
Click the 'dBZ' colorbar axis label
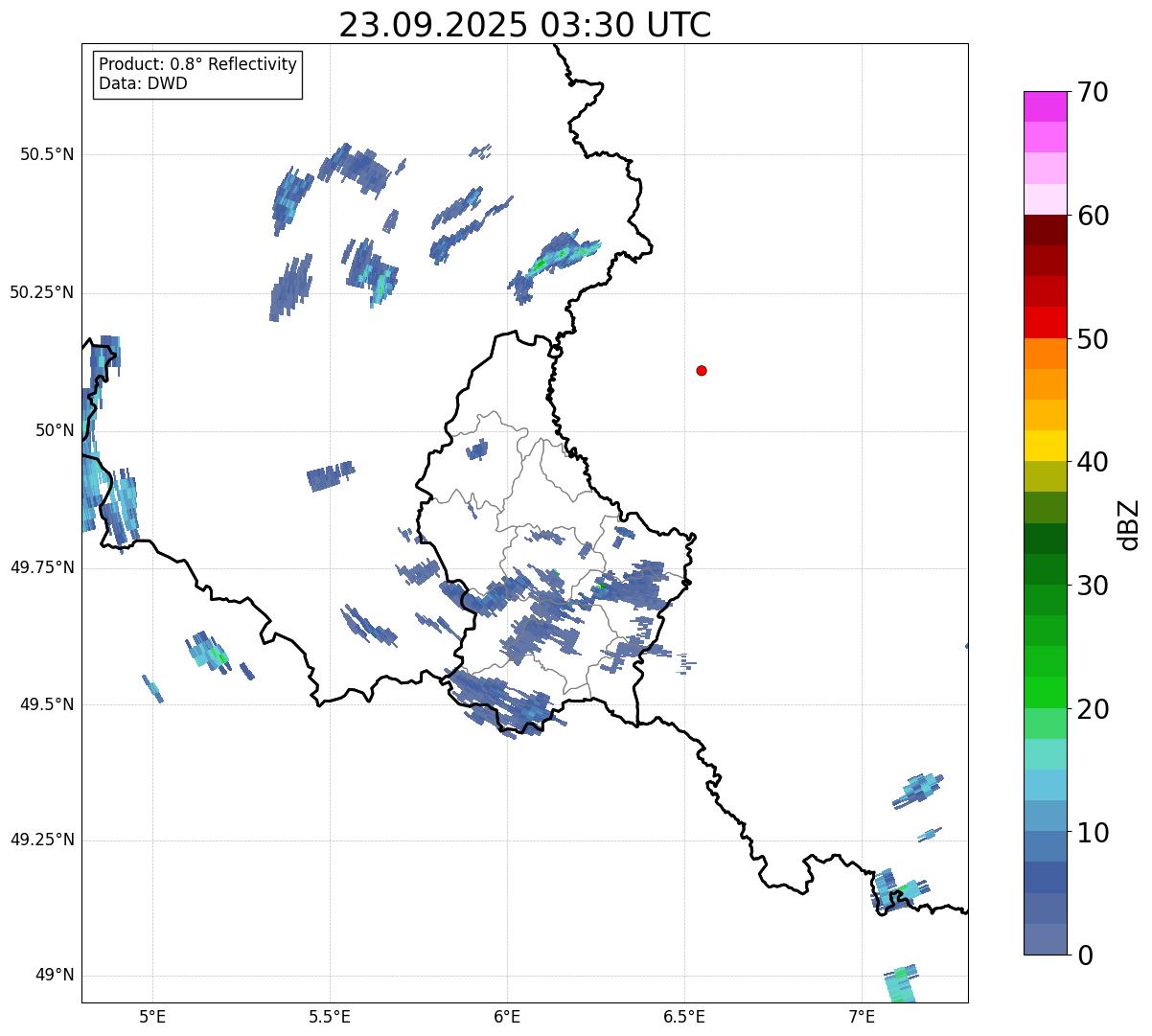tap(1129, 523)
